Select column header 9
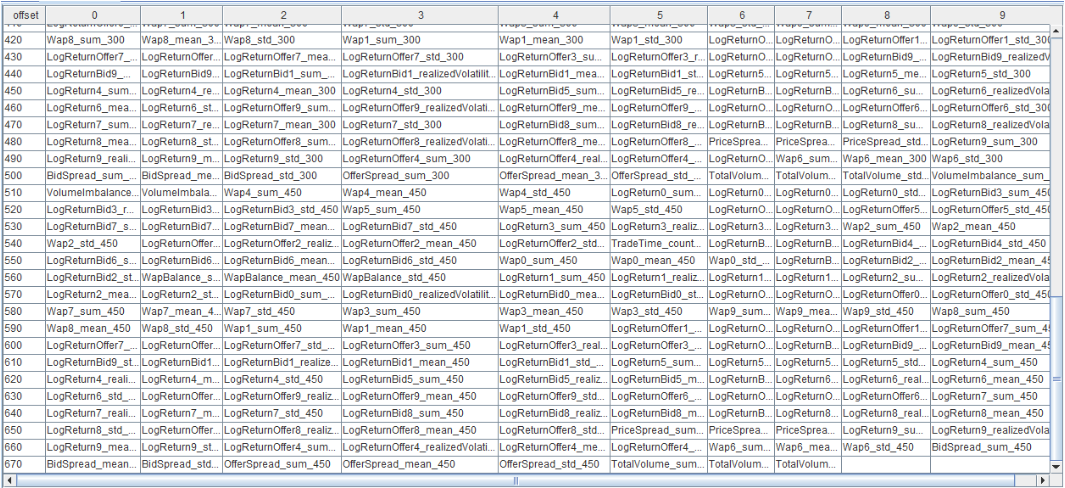Image resolution: width=1065 pixels, height=488 pixels. pyautogui.click(x=991, y=15)
